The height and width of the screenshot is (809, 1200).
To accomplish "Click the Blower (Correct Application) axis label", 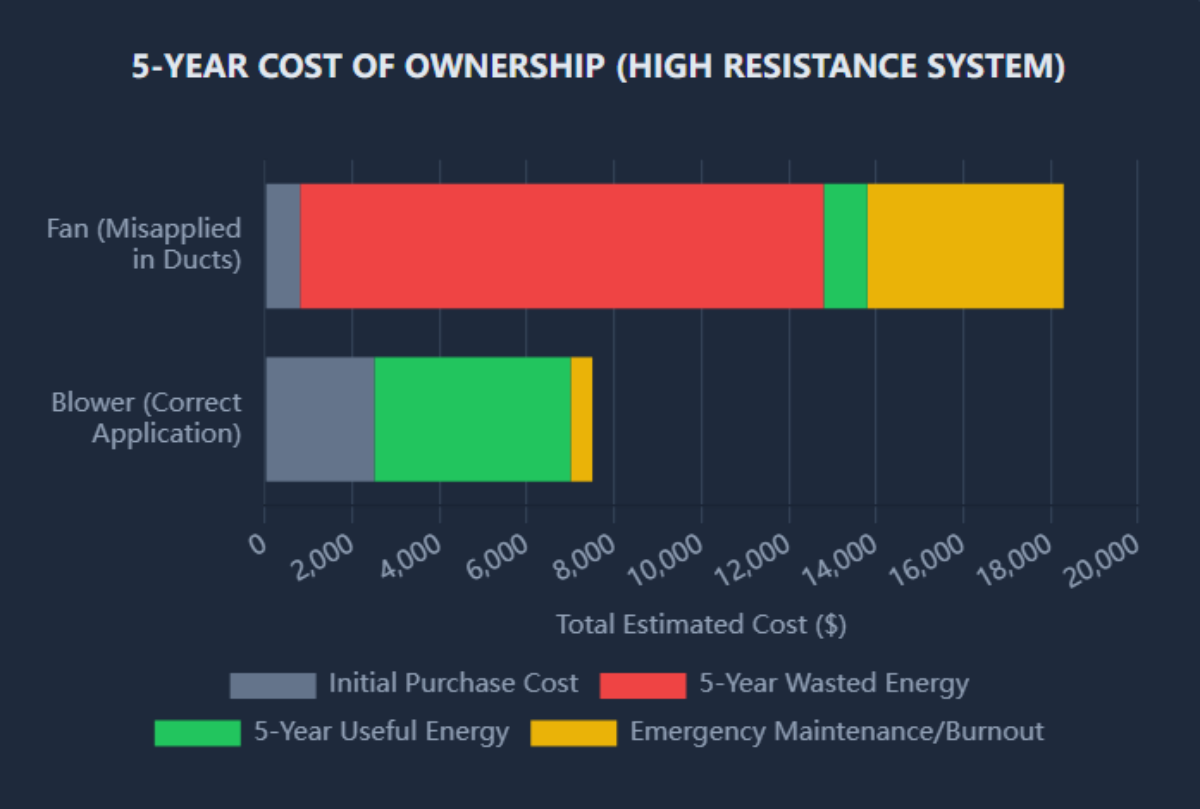I will (146, 417).
